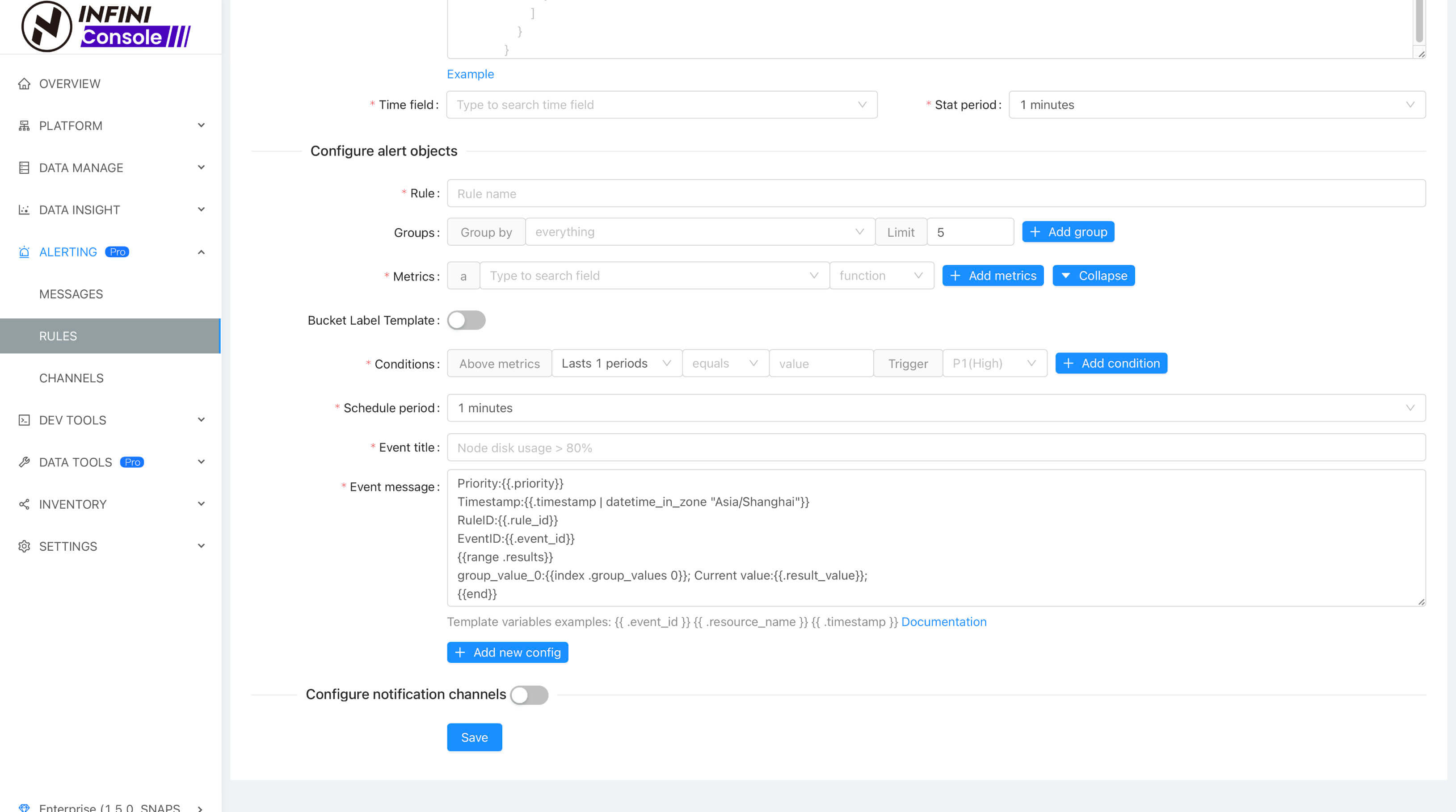Click the triangle icon on Collapse button
Viewport: 1456px width, 812px height.
[x=1065, y=276]
